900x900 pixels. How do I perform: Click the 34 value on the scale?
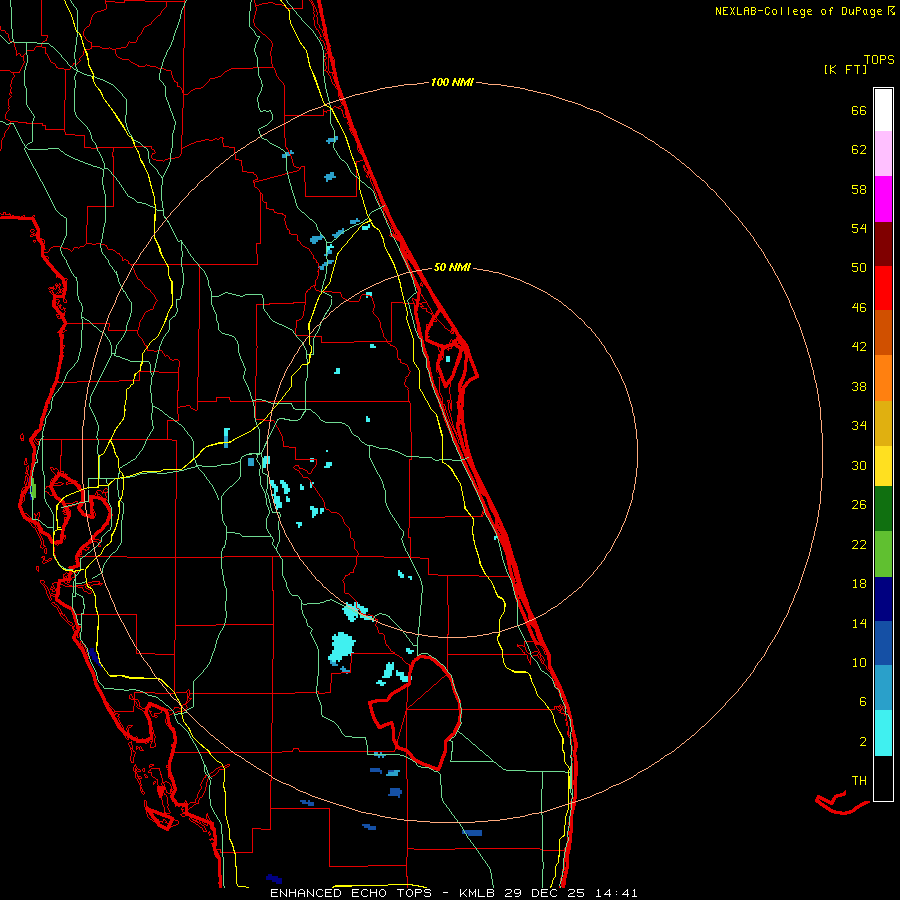pos(859,426)
